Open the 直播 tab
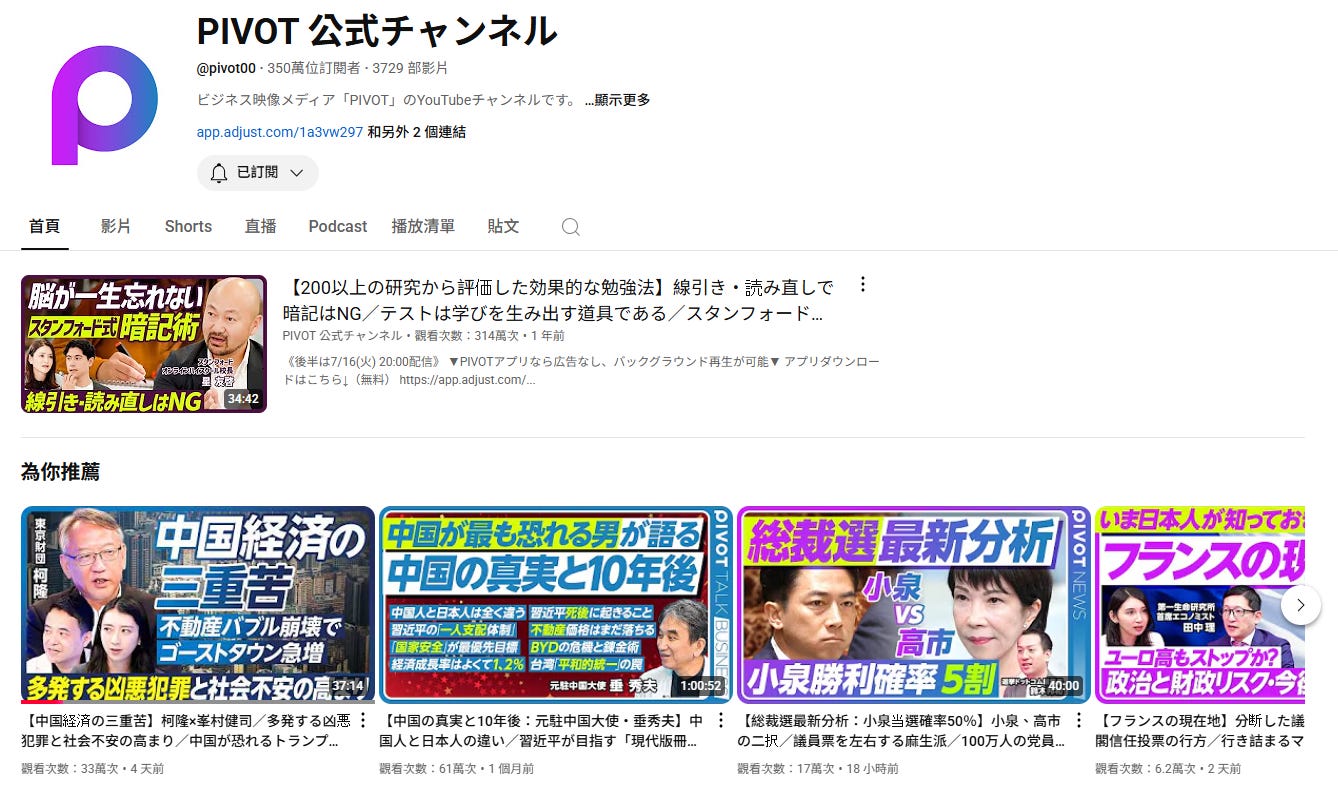 pyautogui.click(x=260, y=226)
